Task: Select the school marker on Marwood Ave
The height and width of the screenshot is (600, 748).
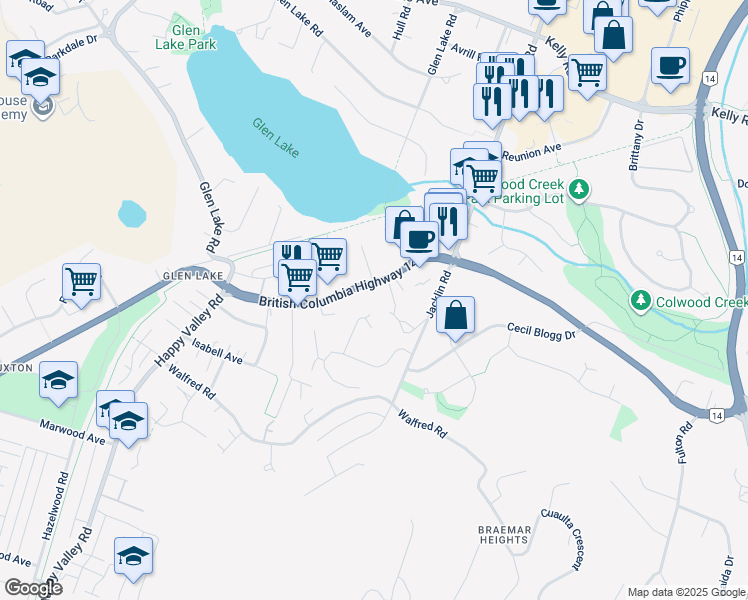Action: click(128, 422)
